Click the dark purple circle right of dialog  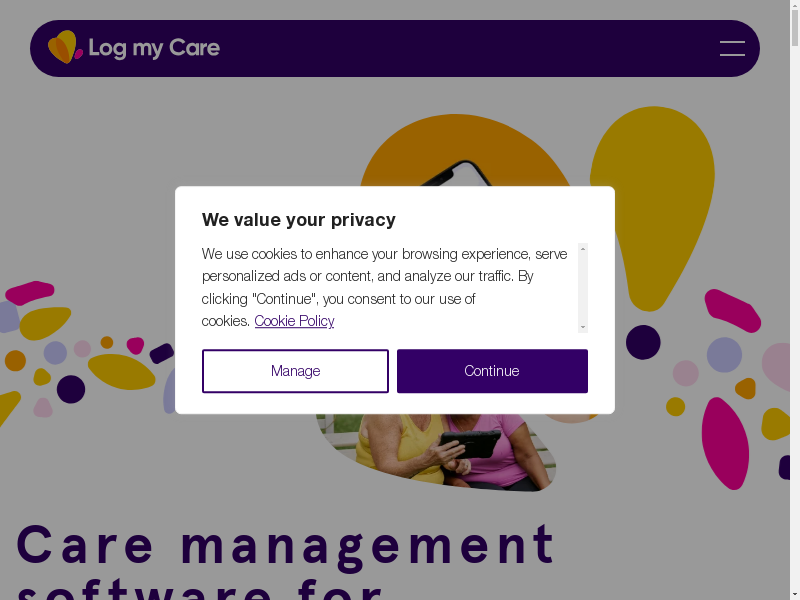point(643,342)
